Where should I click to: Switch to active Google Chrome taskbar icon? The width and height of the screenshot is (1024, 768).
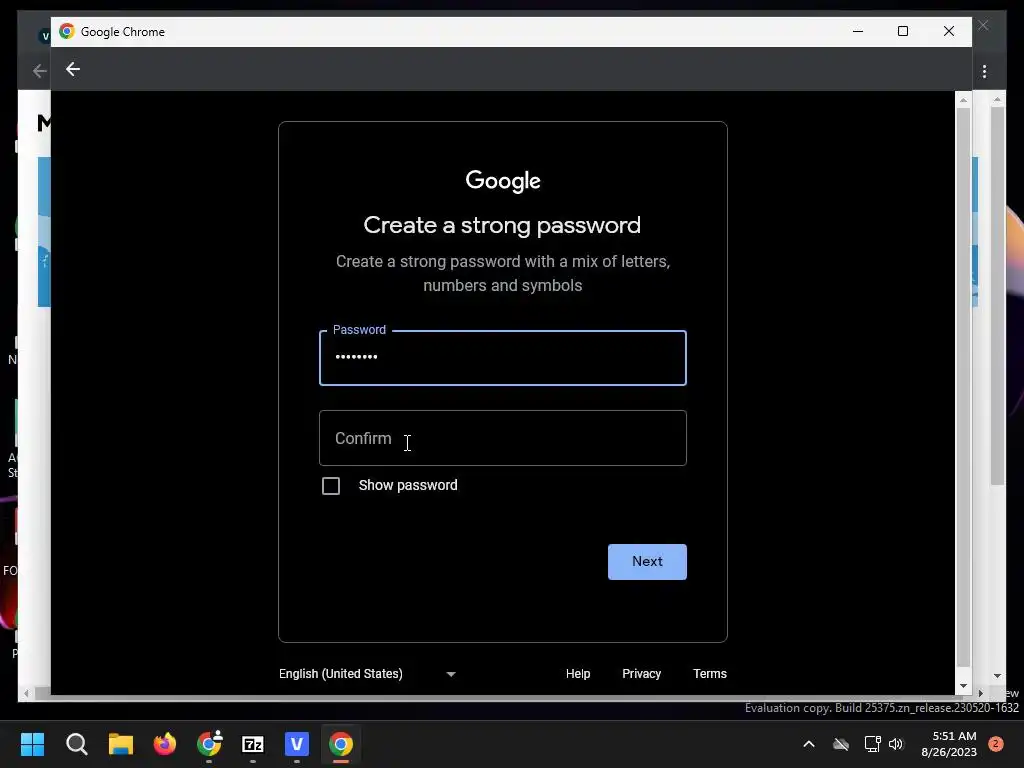(340, 744)
